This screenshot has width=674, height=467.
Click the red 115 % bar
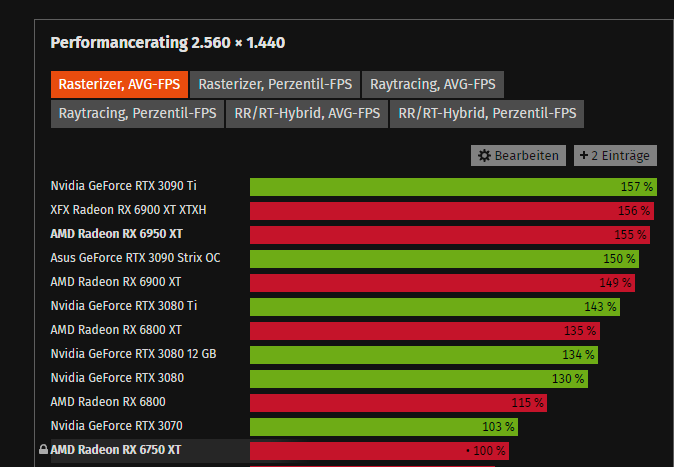[398, 403]
